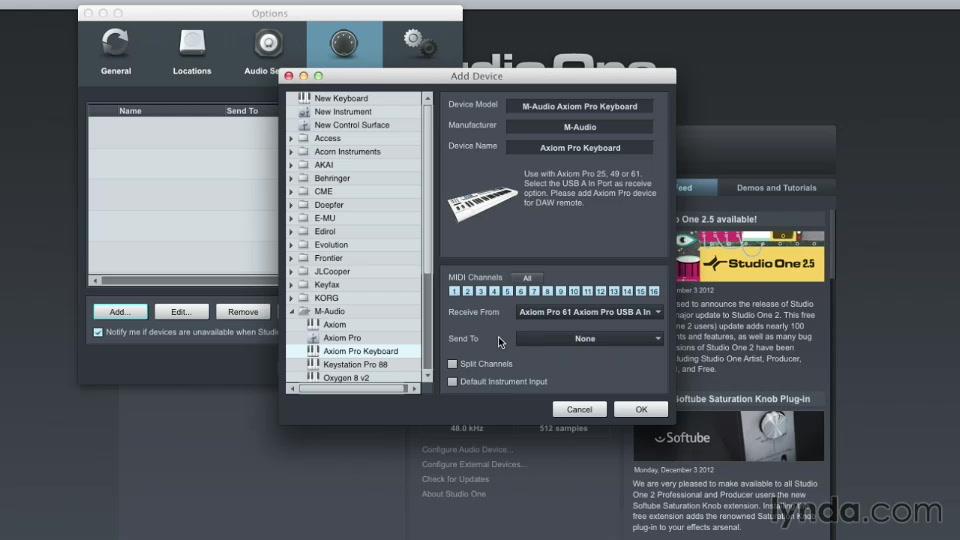Open the Locations options page
960x540 pixels.
click(x=191, y=50)
